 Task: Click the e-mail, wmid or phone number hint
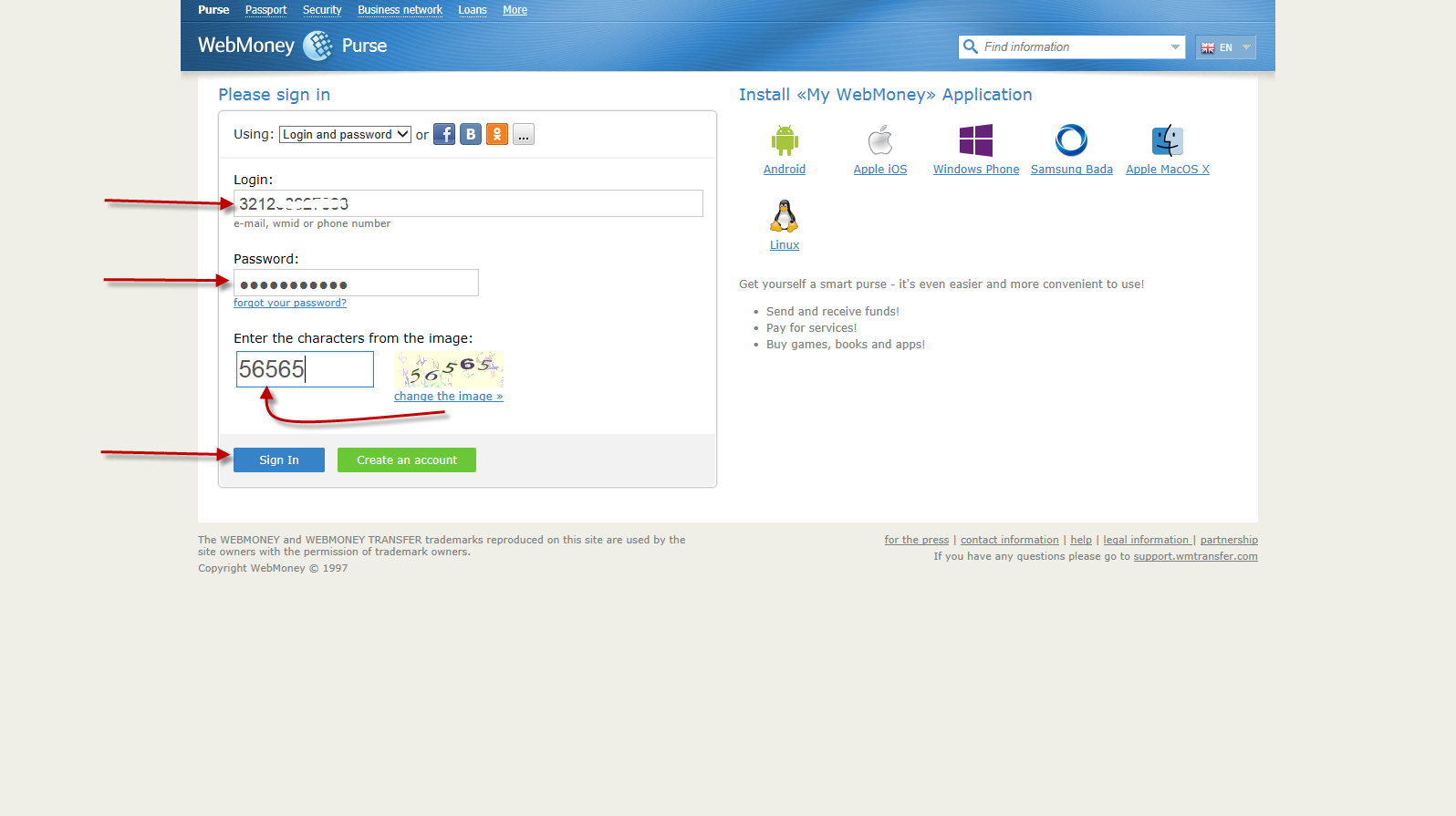click(x=312, y=223)
